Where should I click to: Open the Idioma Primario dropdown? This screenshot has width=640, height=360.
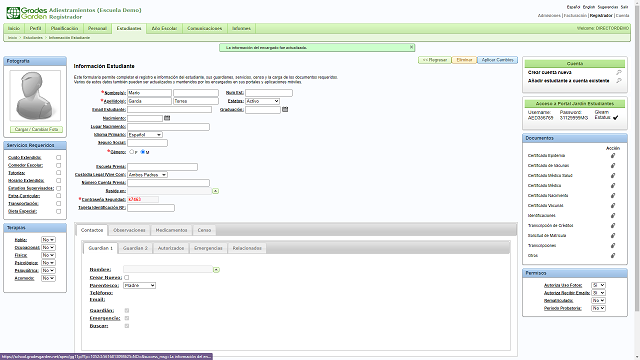[x=145, y=135]
